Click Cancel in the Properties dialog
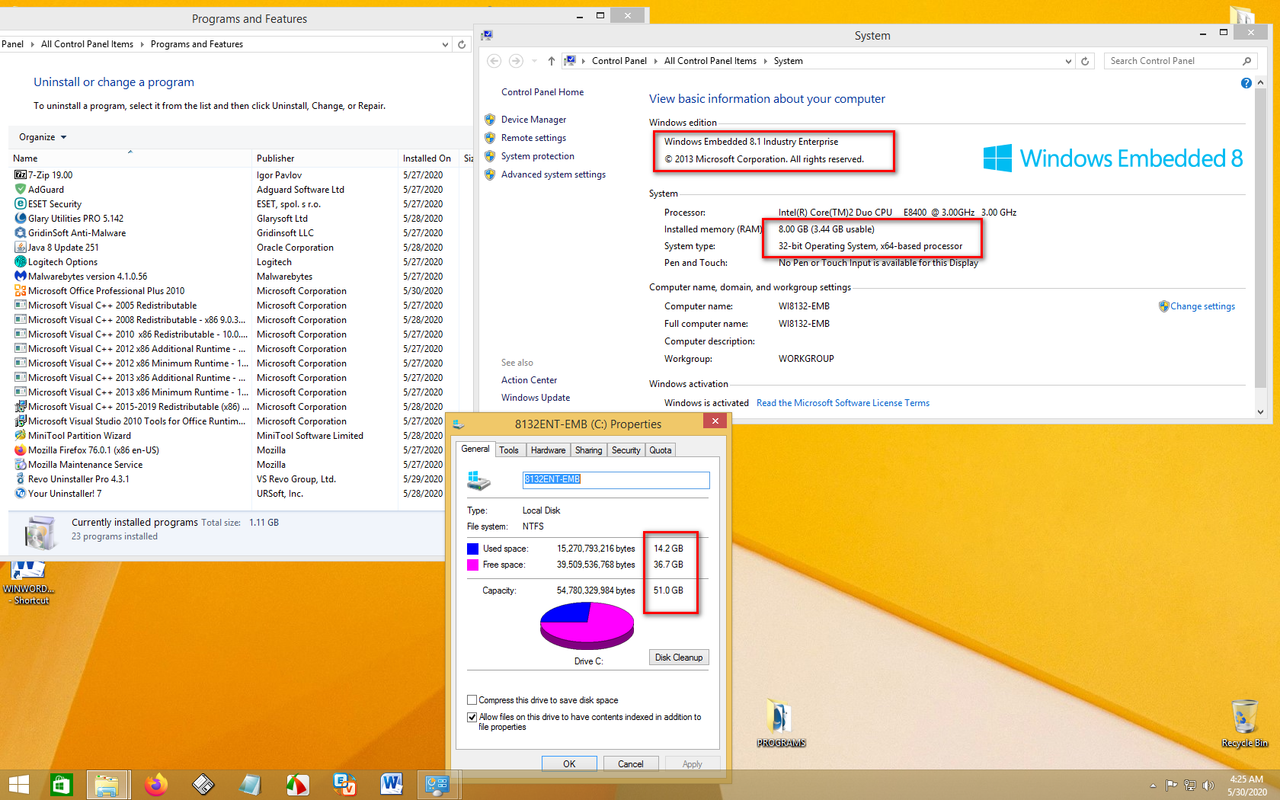Image resolution: width=1280 pixels, height=800 pixels. point(631,764)
